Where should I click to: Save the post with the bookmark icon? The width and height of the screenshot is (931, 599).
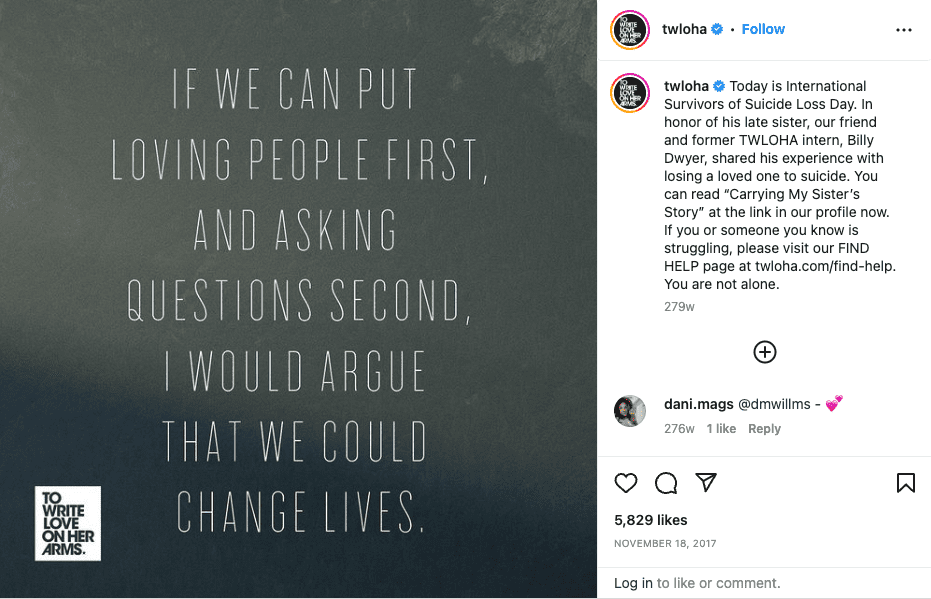905,483
